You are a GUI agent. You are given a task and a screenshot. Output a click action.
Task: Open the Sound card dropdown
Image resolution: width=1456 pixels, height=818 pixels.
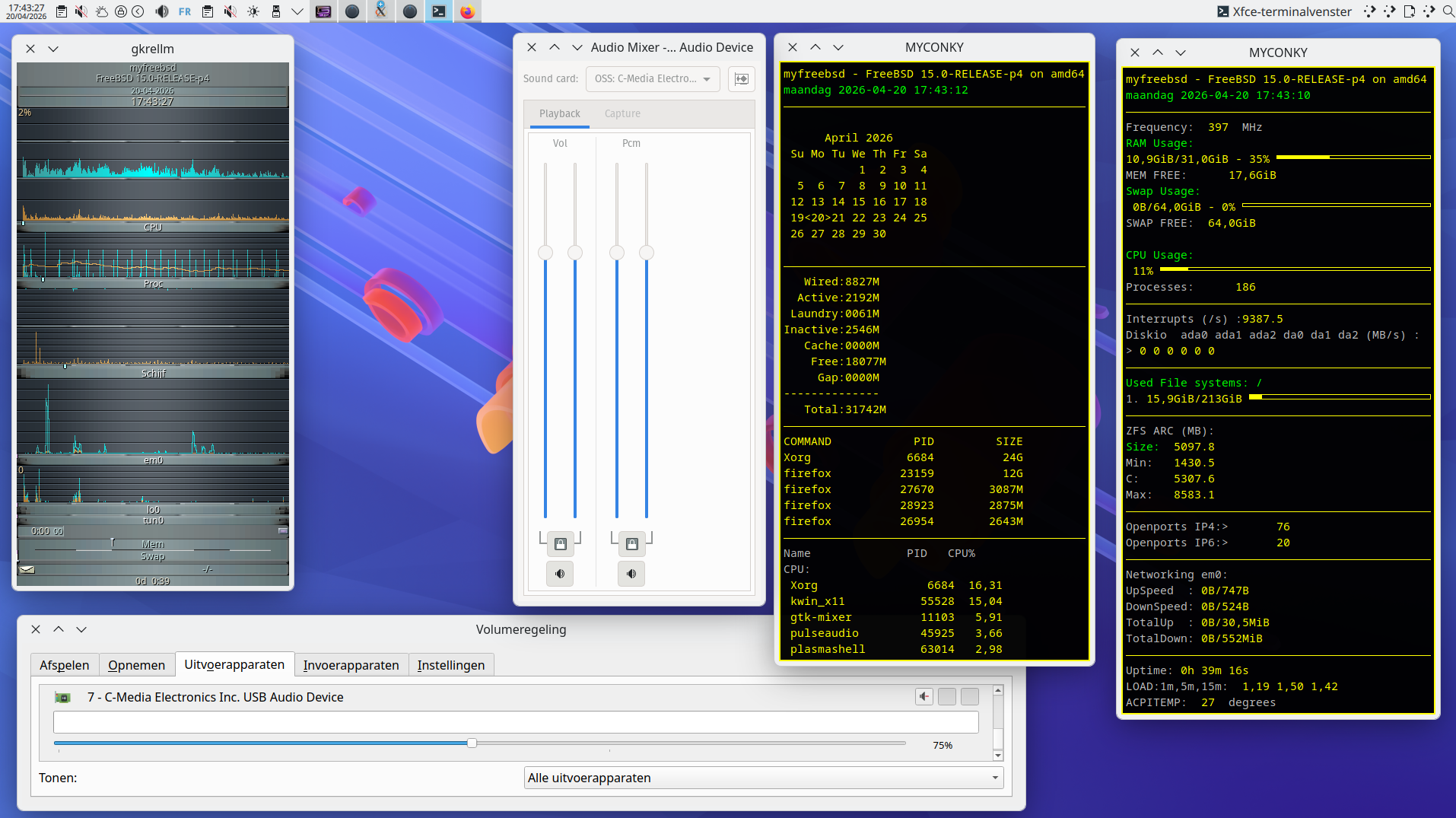652,79
